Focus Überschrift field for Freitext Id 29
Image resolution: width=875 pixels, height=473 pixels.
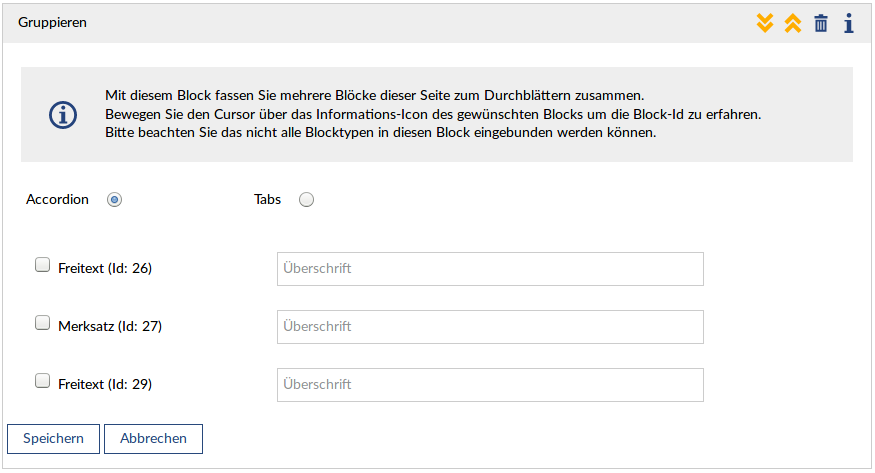point(490,385)
